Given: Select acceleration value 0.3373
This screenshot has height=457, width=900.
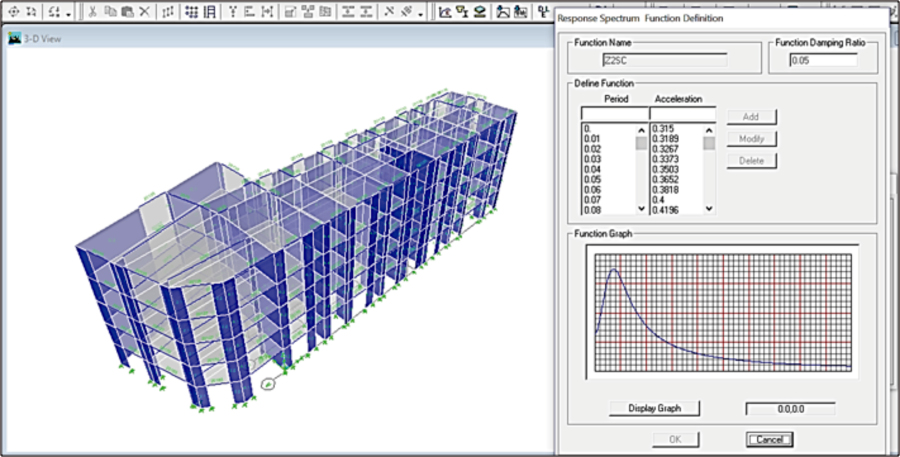Looking at the screenshot, I should [x=665, y=159].
